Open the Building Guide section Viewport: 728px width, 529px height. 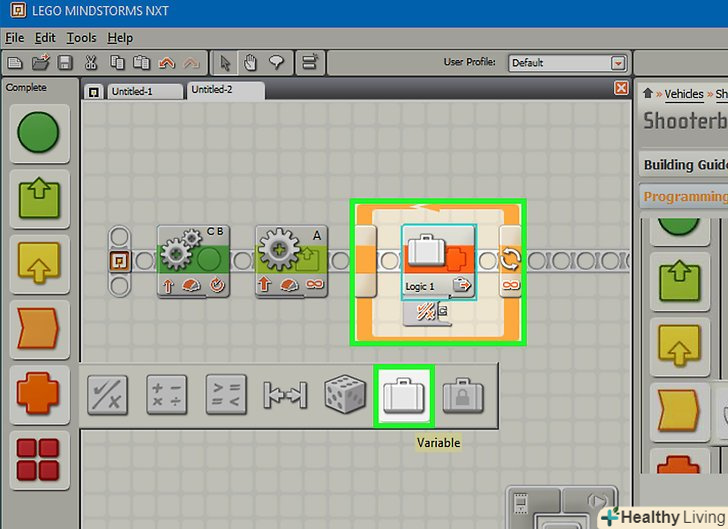point(683,164)
